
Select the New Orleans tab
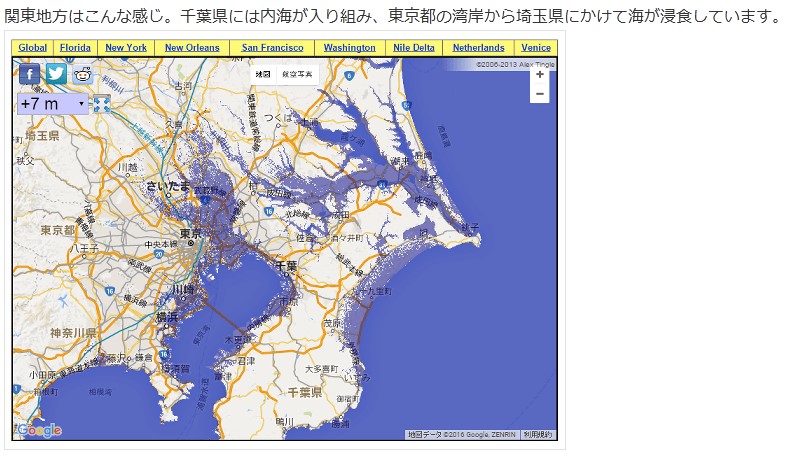[x=188, y=48]
